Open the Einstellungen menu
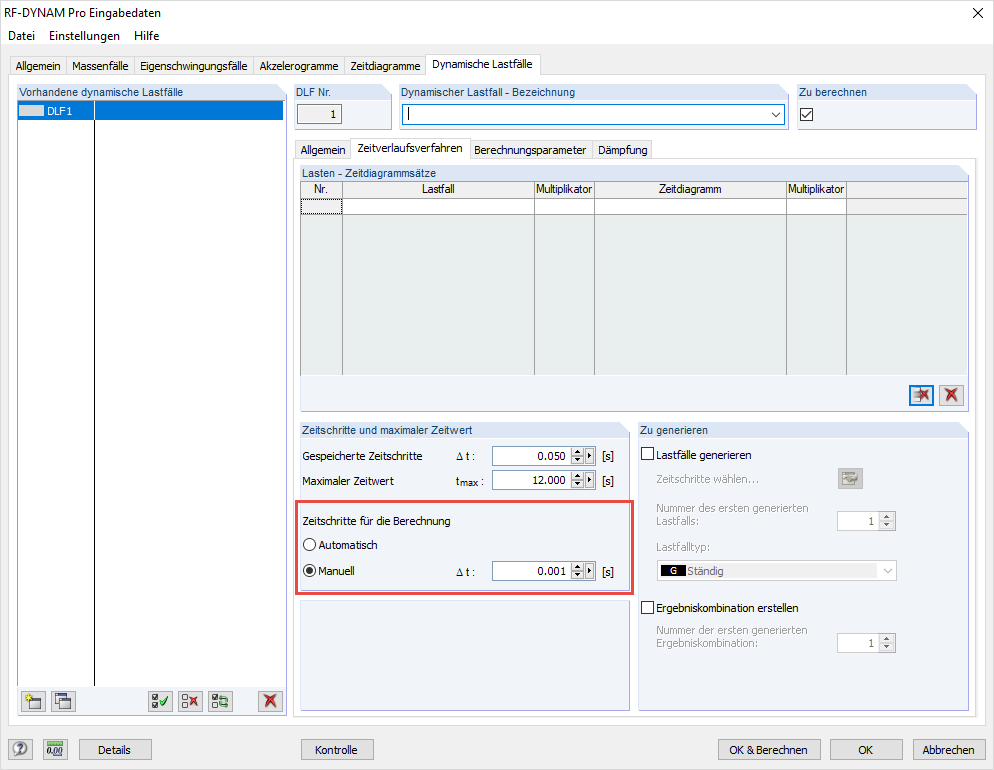The width and height of the screenshot is (994, 770). click(x=84, y=35)
